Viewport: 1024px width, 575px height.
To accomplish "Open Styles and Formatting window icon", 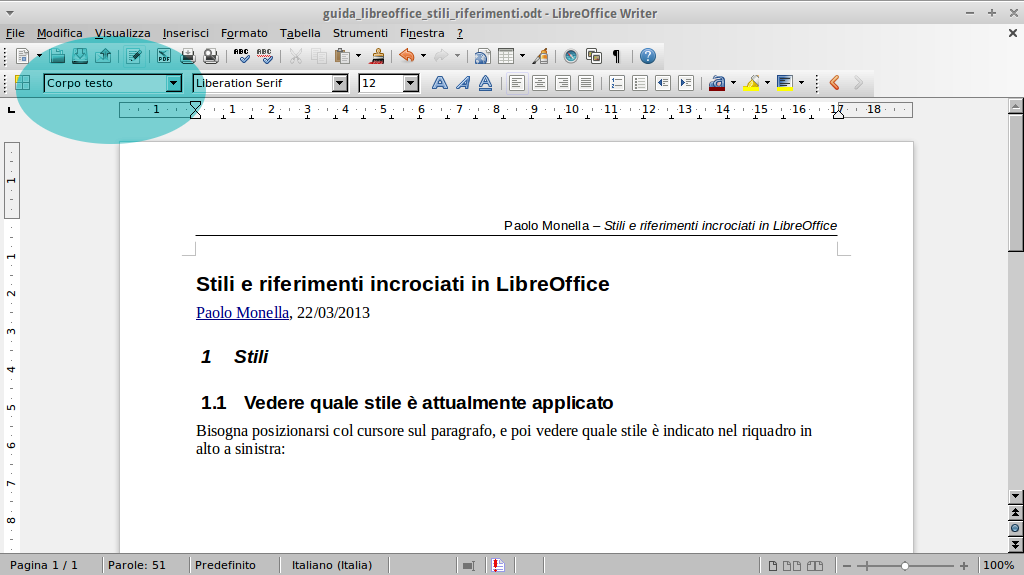I will tap(23, 83).
